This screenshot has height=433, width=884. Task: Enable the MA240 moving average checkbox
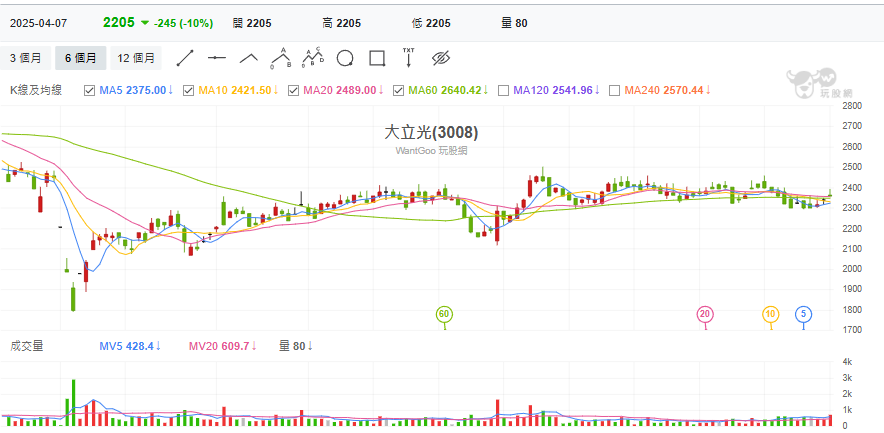[x=614, y=90]
